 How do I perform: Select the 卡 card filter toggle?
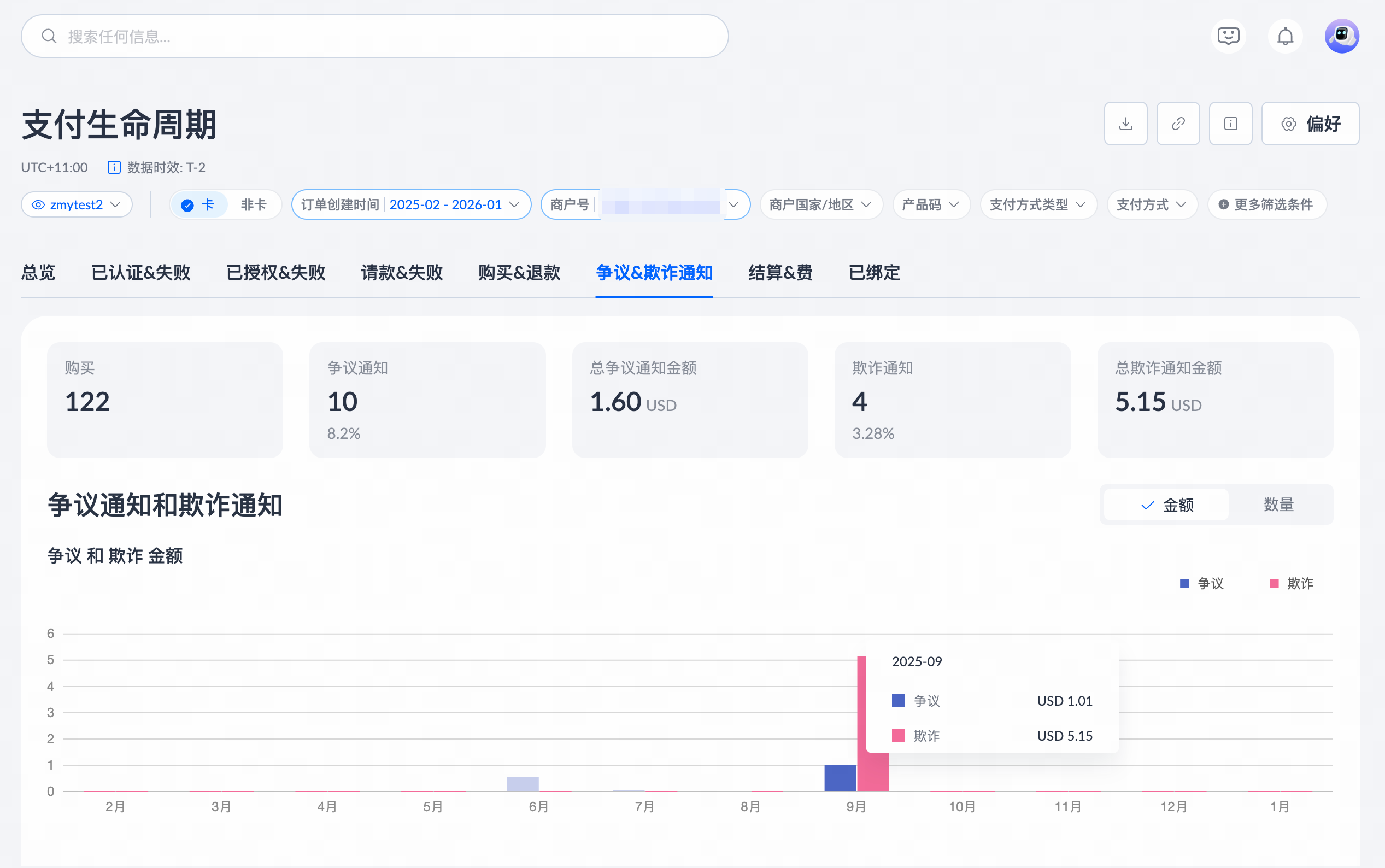tap(198, 204)
